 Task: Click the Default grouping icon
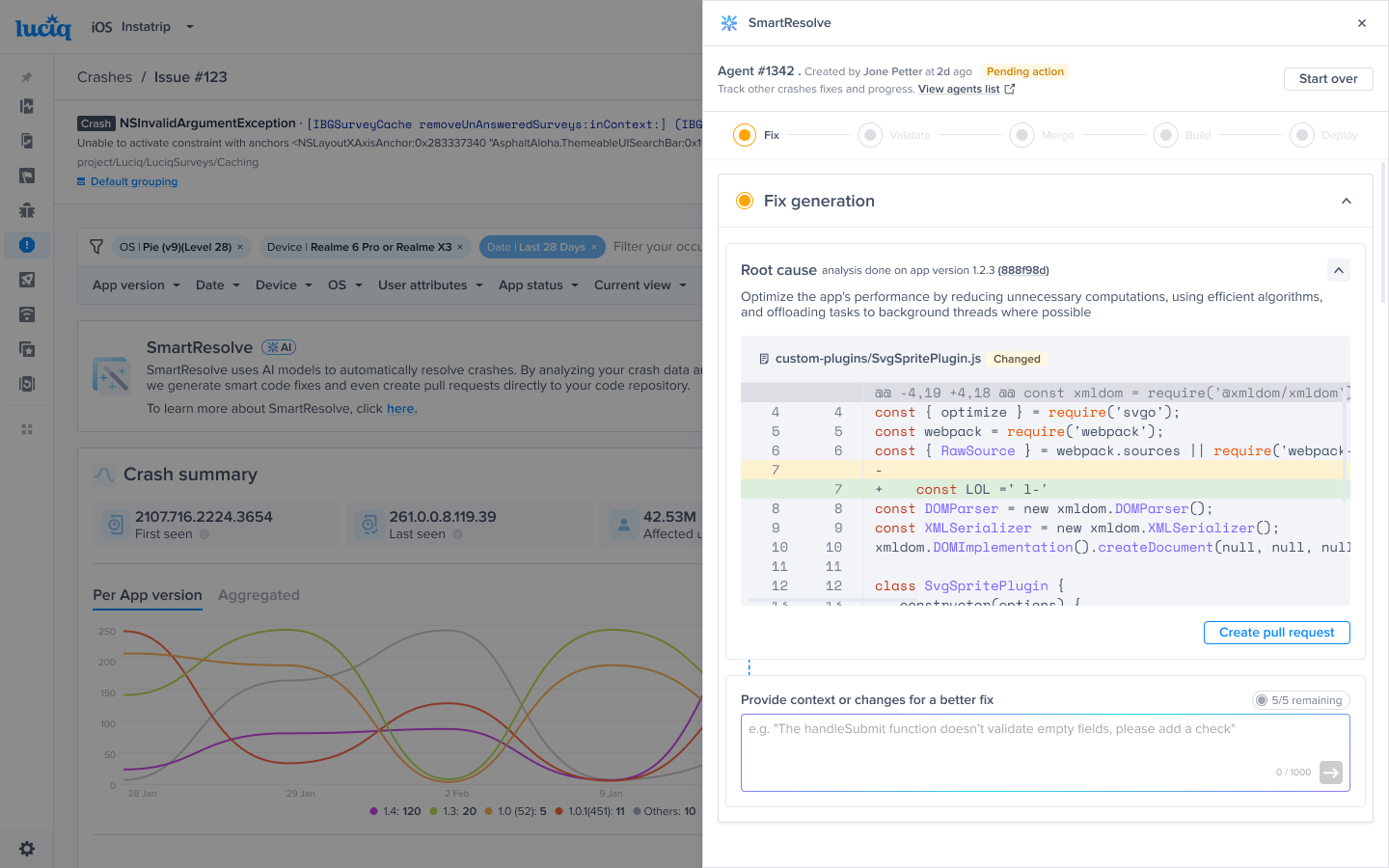(81, 181)
